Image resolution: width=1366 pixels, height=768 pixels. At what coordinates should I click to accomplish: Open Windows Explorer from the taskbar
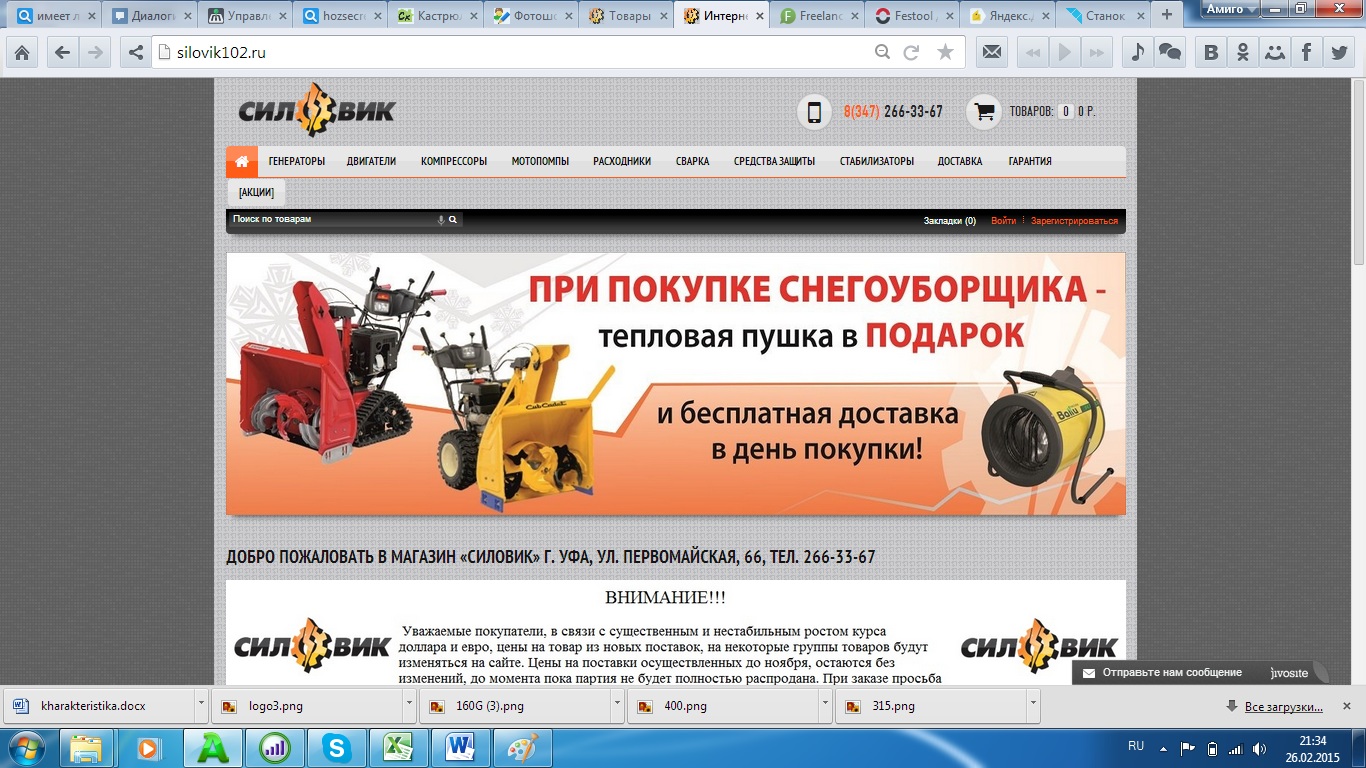pos(86,748)
